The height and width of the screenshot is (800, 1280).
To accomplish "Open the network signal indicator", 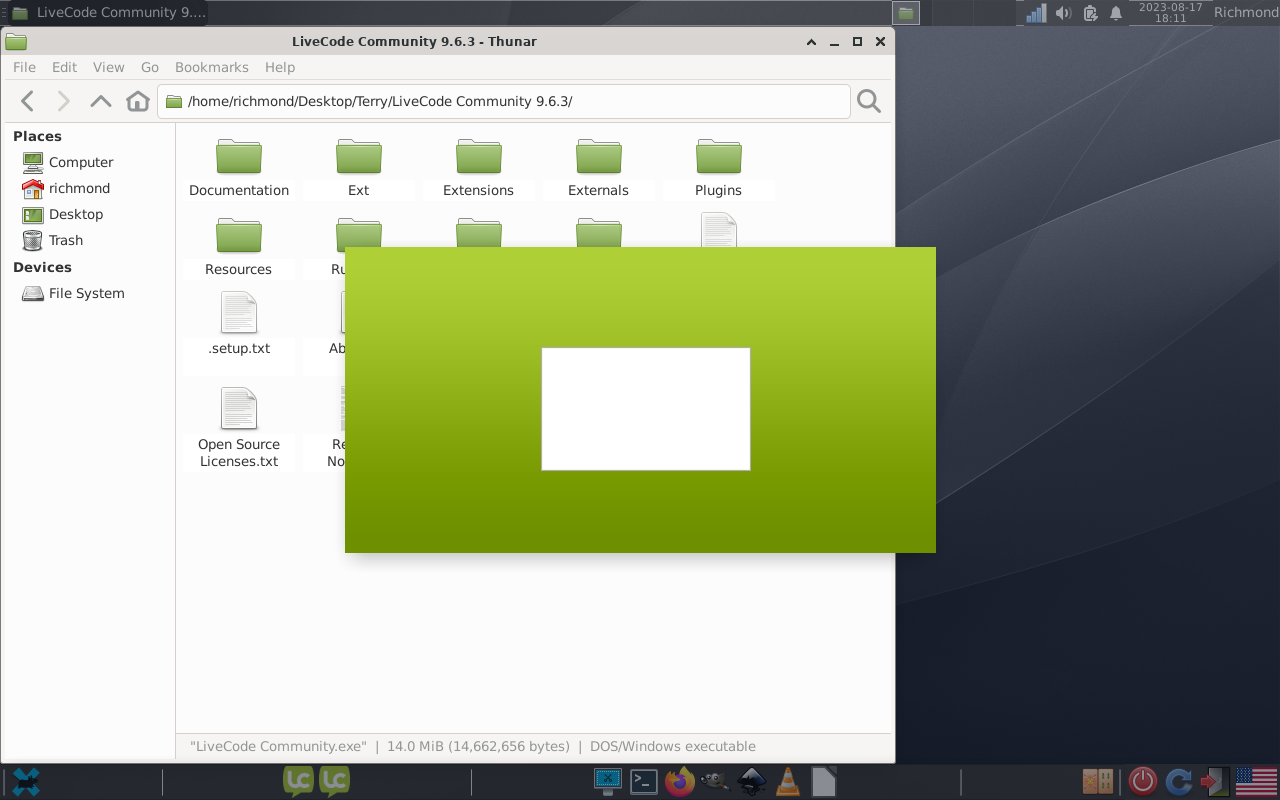I will coord(1037,13).
